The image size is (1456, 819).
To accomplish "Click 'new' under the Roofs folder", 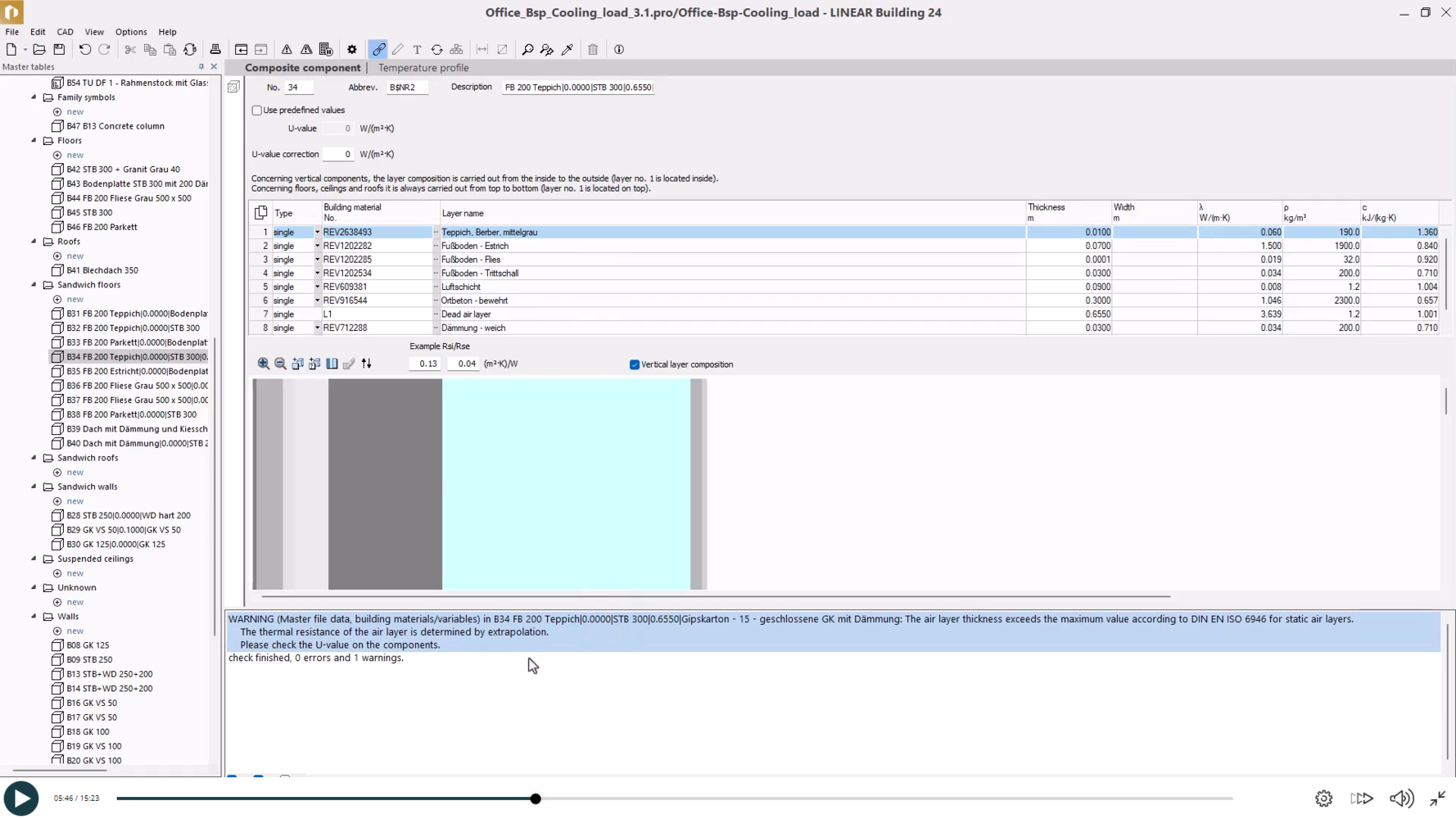I will click(x=75, y=256).
